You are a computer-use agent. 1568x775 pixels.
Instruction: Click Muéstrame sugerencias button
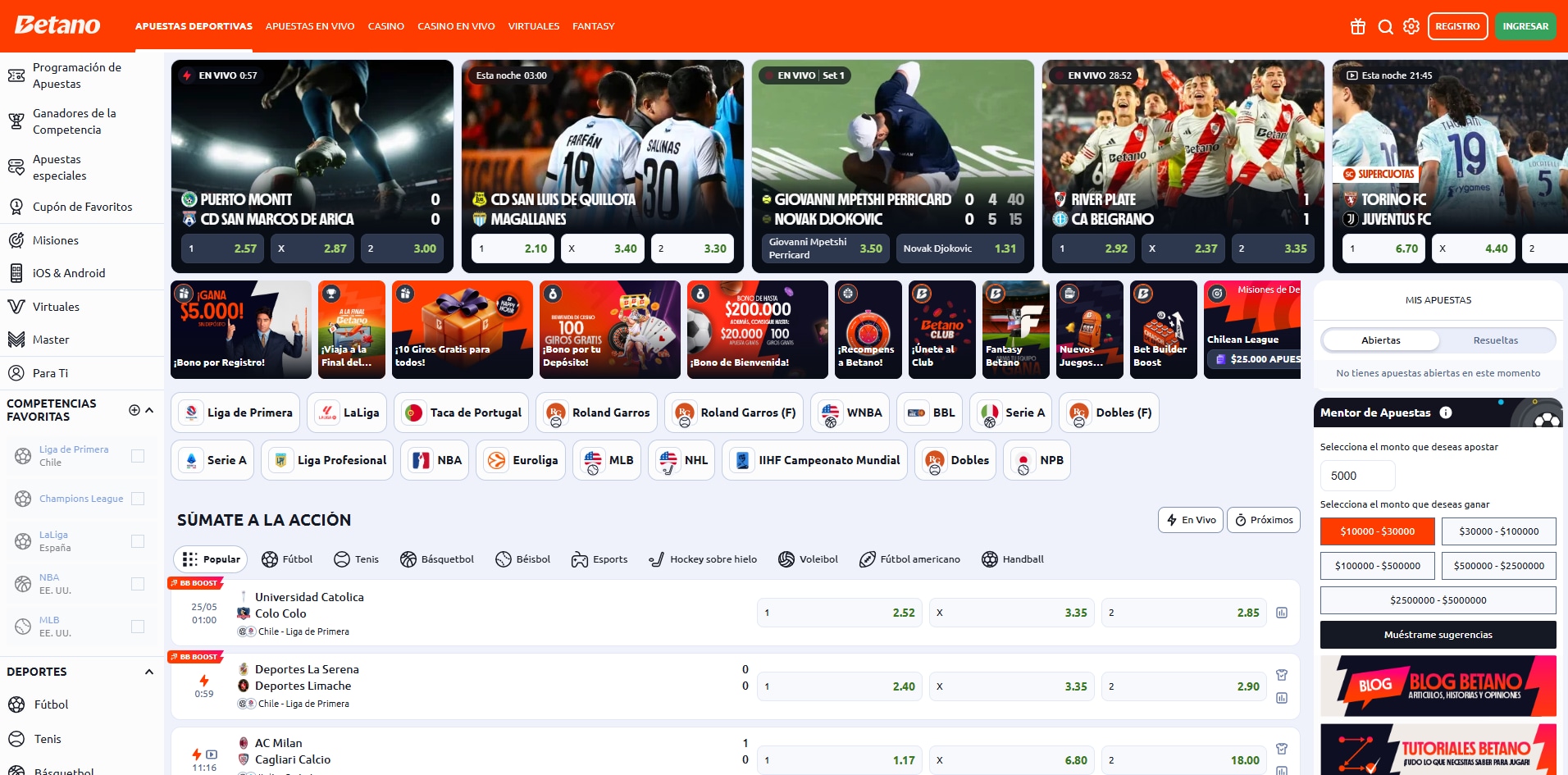click(x=1438, y=635)
